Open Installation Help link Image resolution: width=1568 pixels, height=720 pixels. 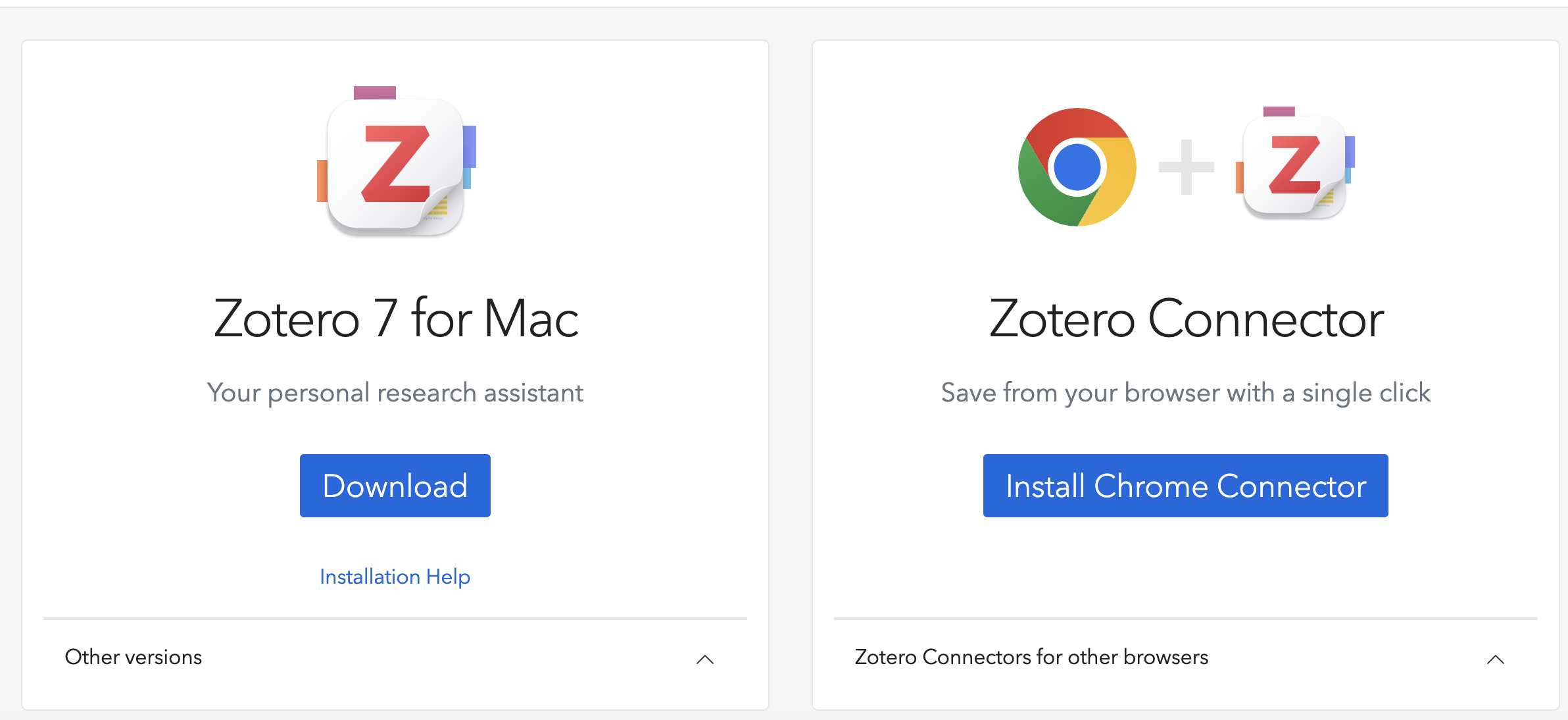click(x=395, y=574)
